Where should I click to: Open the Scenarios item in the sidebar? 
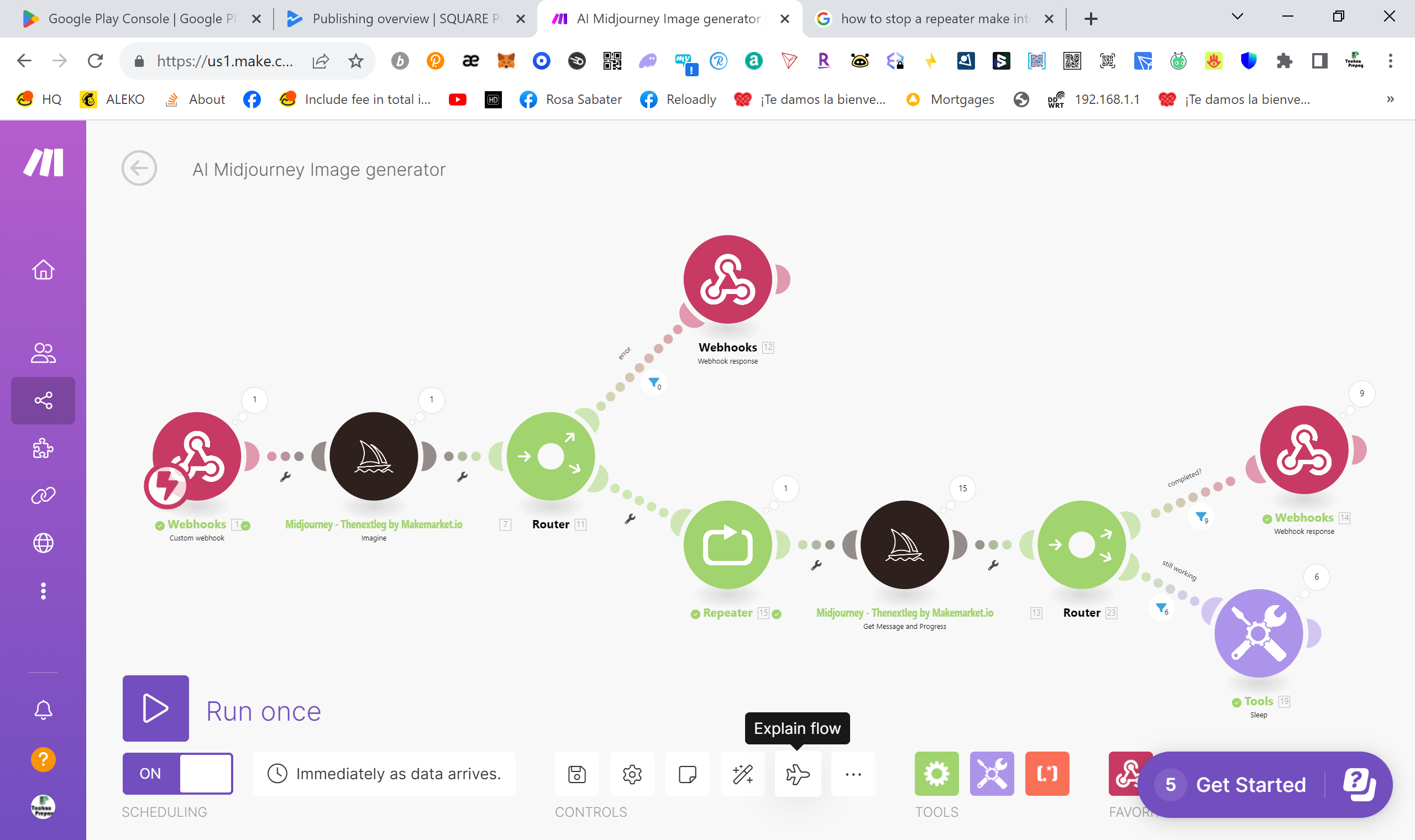(43, 401)
